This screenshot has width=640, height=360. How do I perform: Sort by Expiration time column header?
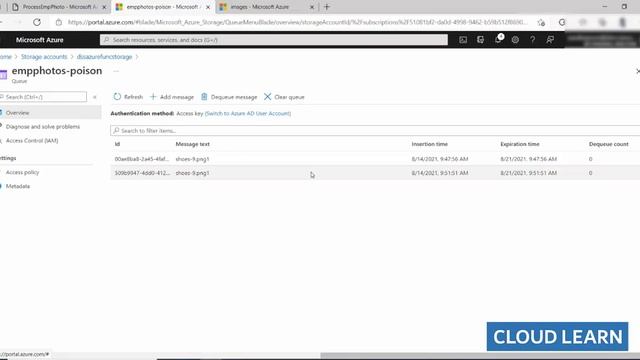[x=520, y=144]
